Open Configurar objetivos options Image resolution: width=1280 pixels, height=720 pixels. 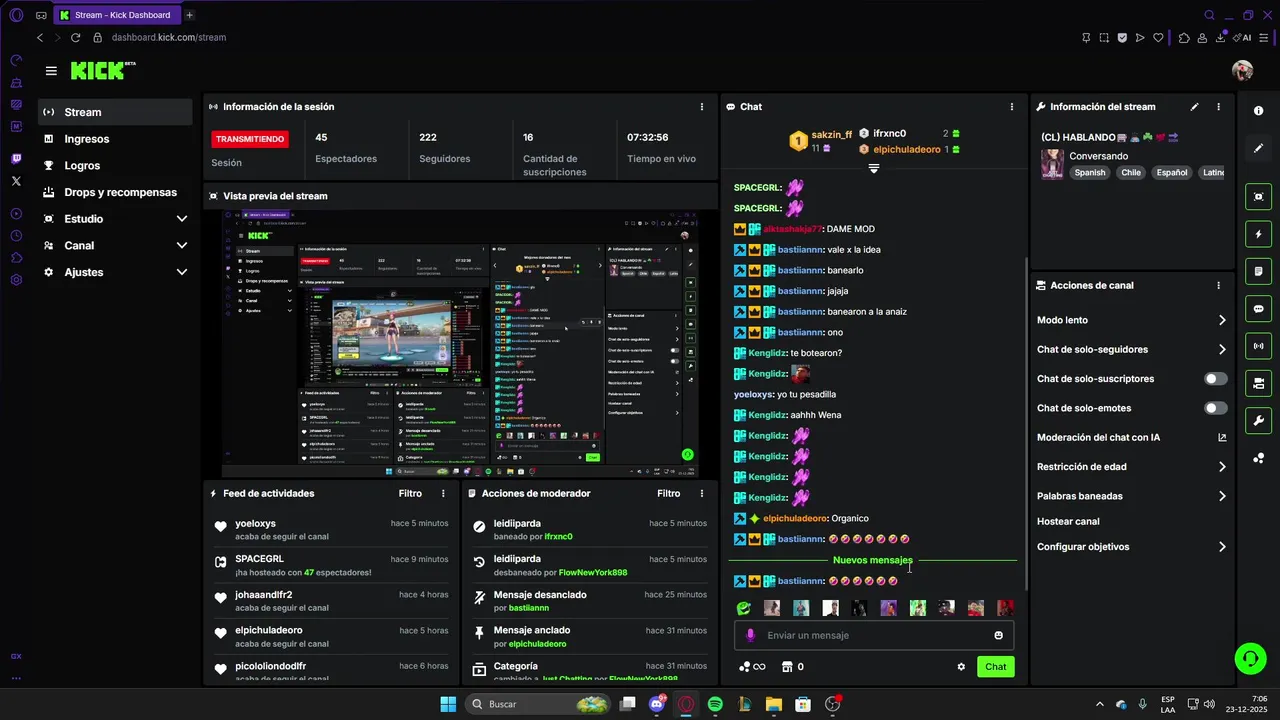1132,547
